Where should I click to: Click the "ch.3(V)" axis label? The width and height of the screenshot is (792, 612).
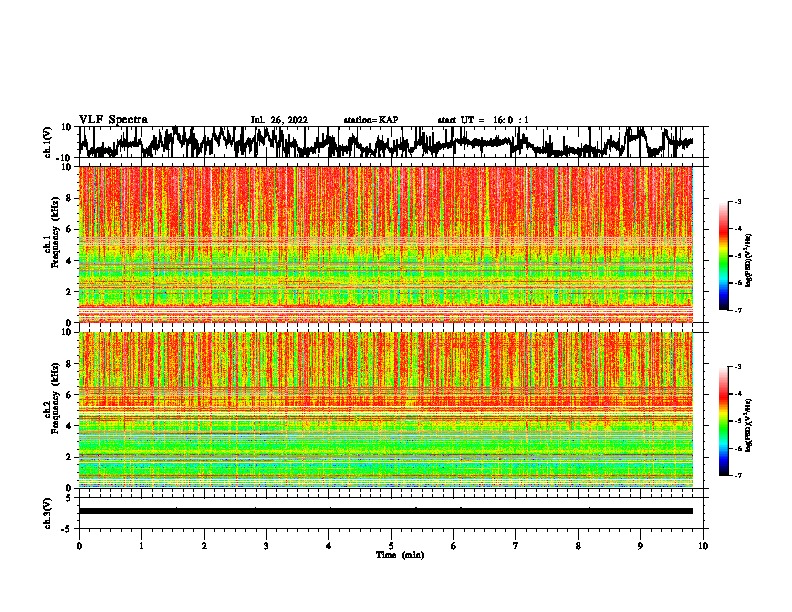[48, 514]
